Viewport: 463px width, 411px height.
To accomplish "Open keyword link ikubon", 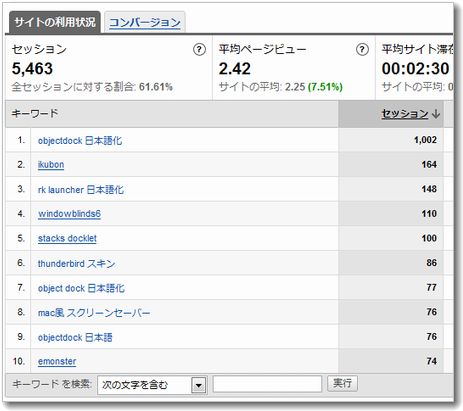I will pos(51,165).
